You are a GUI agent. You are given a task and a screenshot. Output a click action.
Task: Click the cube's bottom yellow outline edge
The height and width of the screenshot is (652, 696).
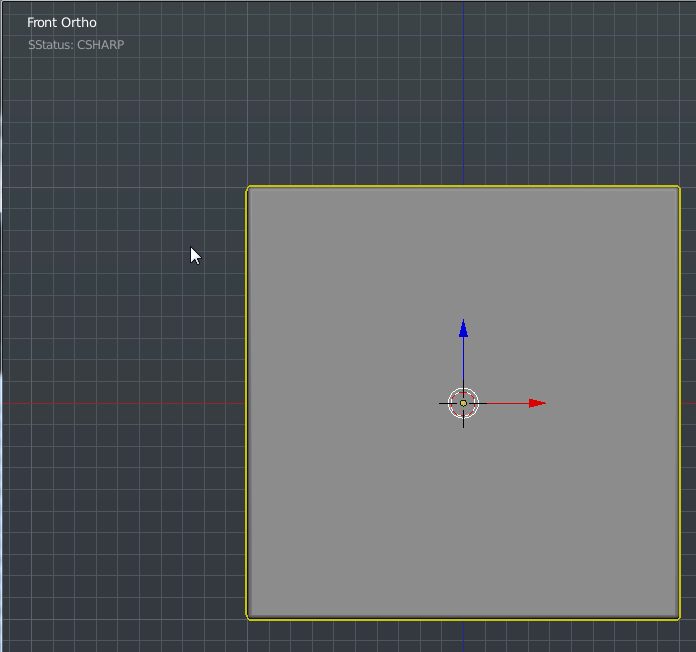(x=463, y=618)
